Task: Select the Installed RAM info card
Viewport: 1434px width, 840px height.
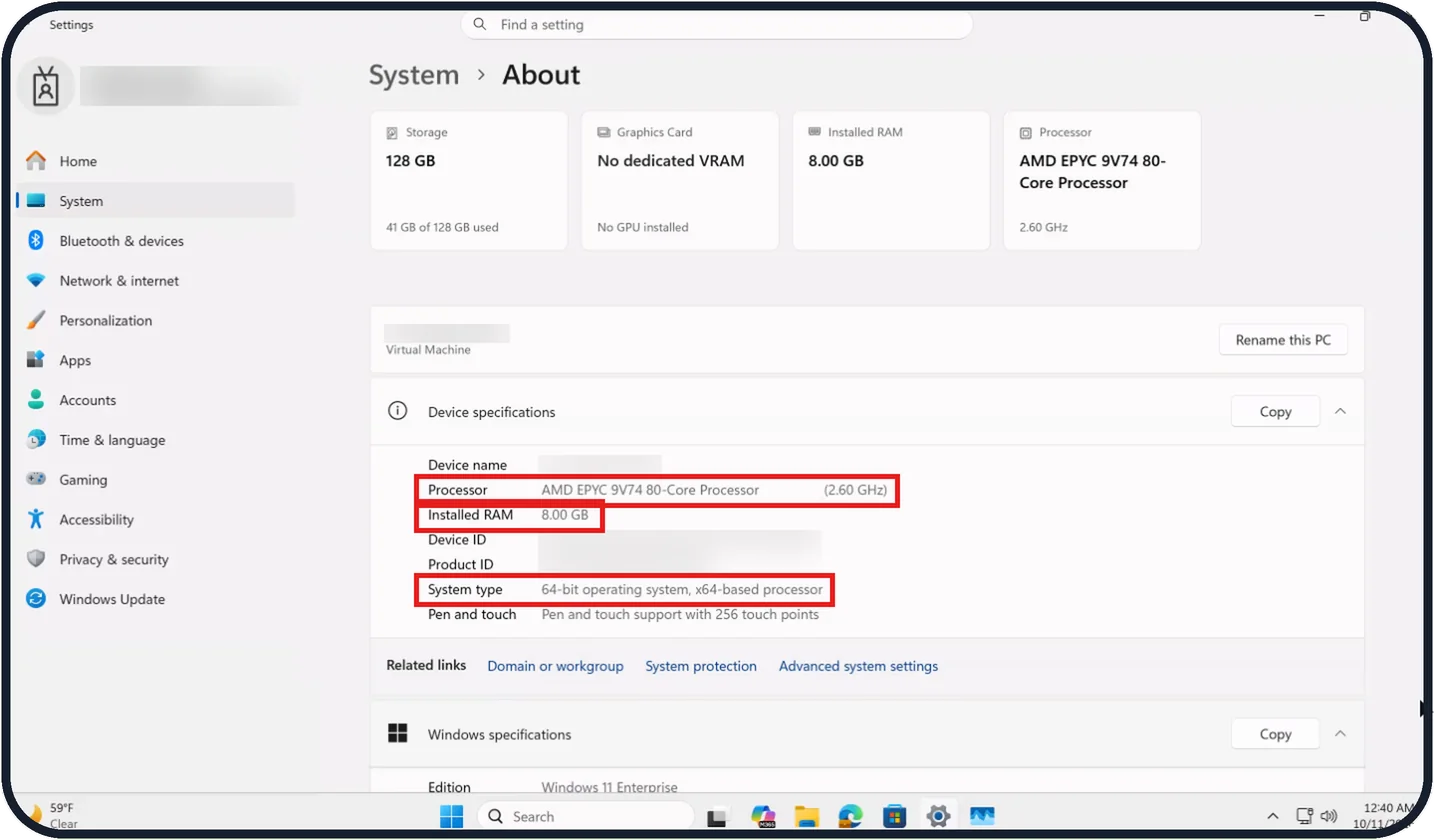Action: click(x=891, y=180)
